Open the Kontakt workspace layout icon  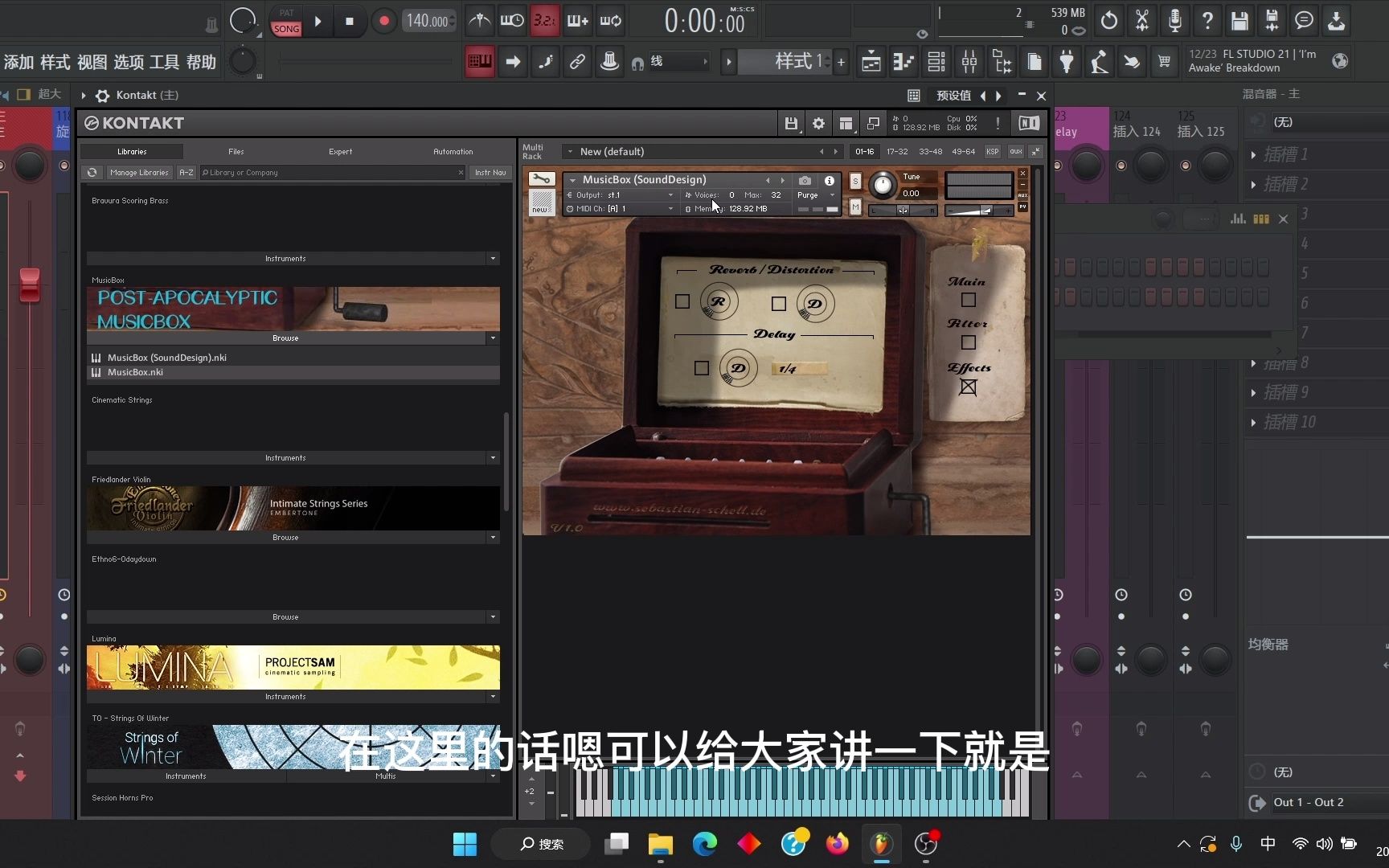click(846, 123)
